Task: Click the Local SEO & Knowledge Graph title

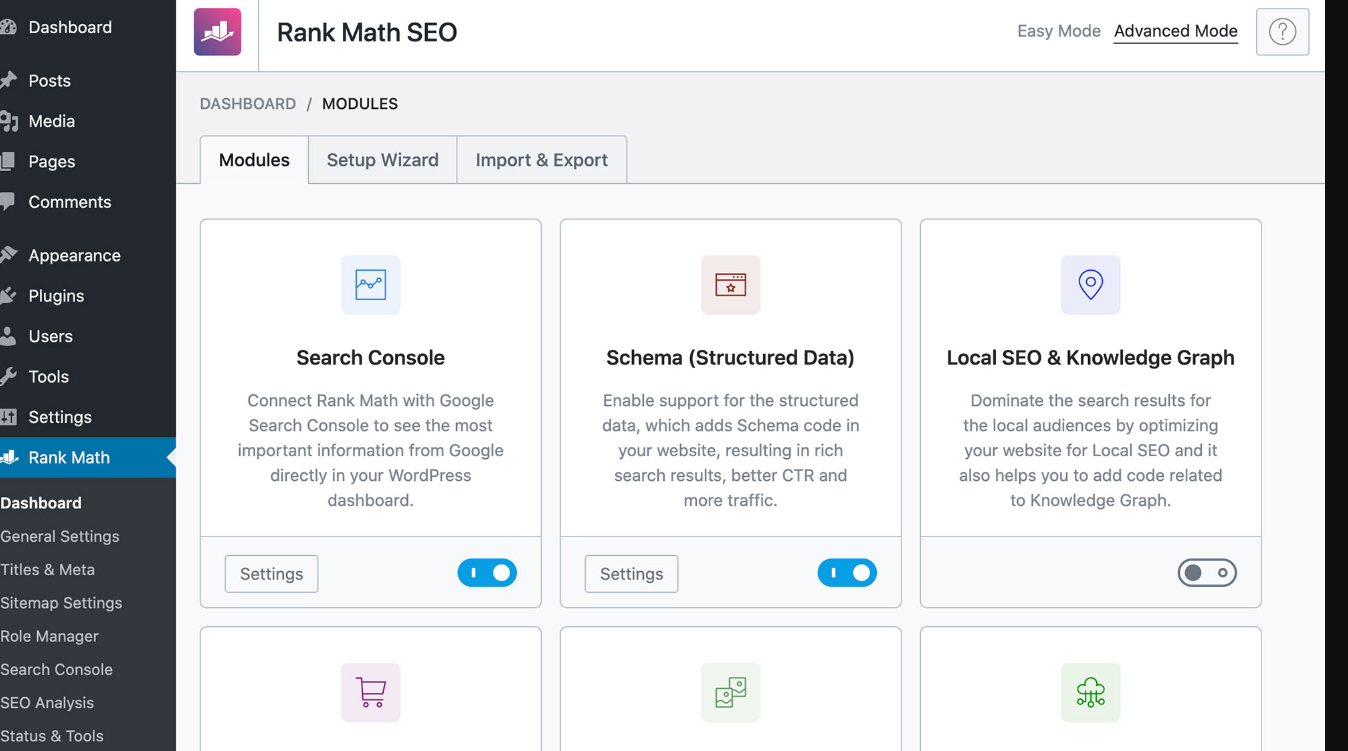Action: [1090, 358]
